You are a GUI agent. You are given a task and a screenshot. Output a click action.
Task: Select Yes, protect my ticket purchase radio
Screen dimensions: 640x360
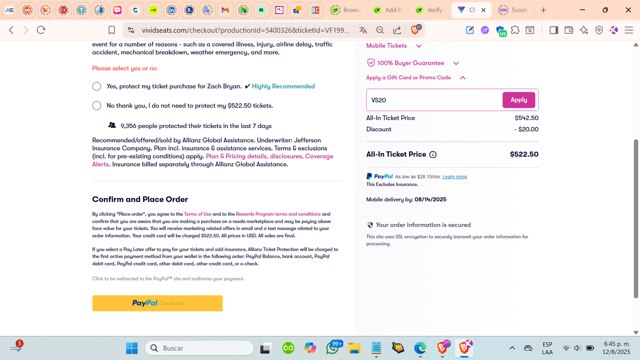point(96,86)
